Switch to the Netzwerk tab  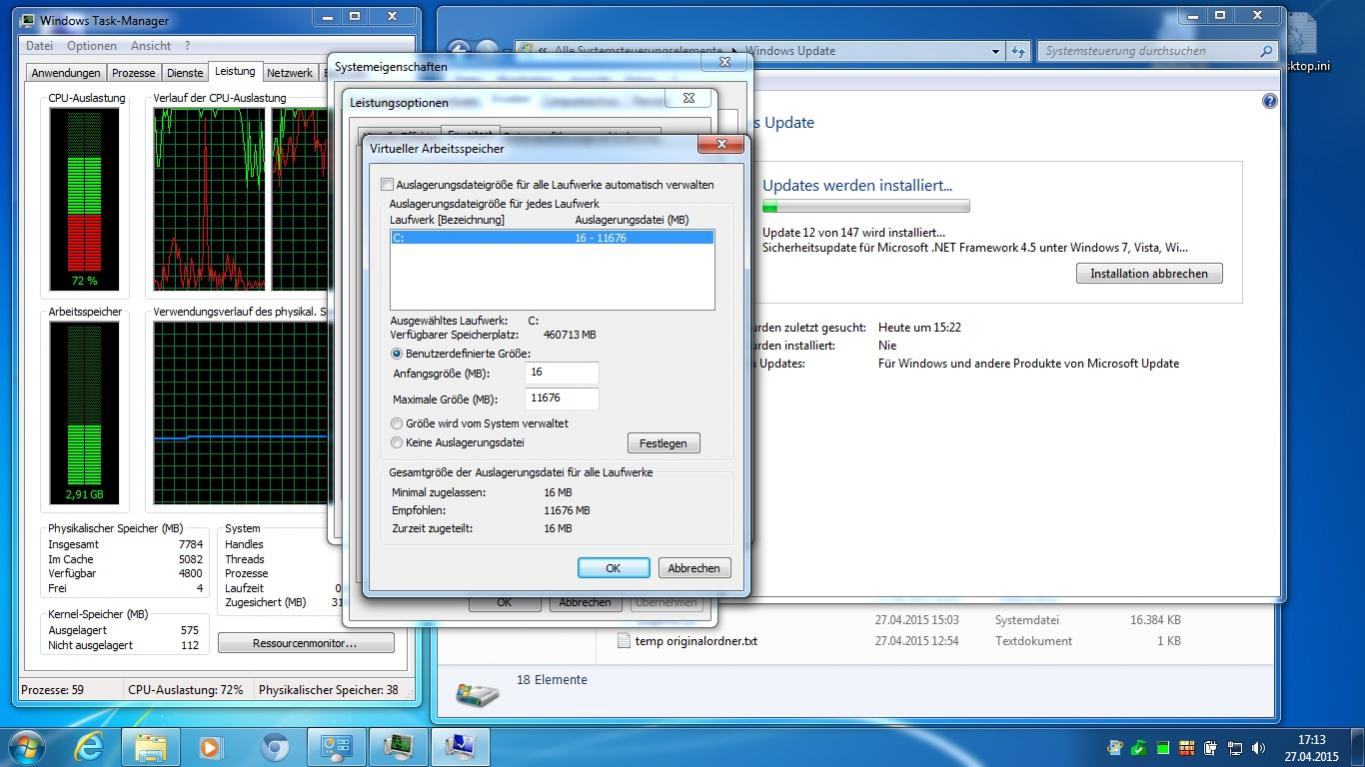290,73
